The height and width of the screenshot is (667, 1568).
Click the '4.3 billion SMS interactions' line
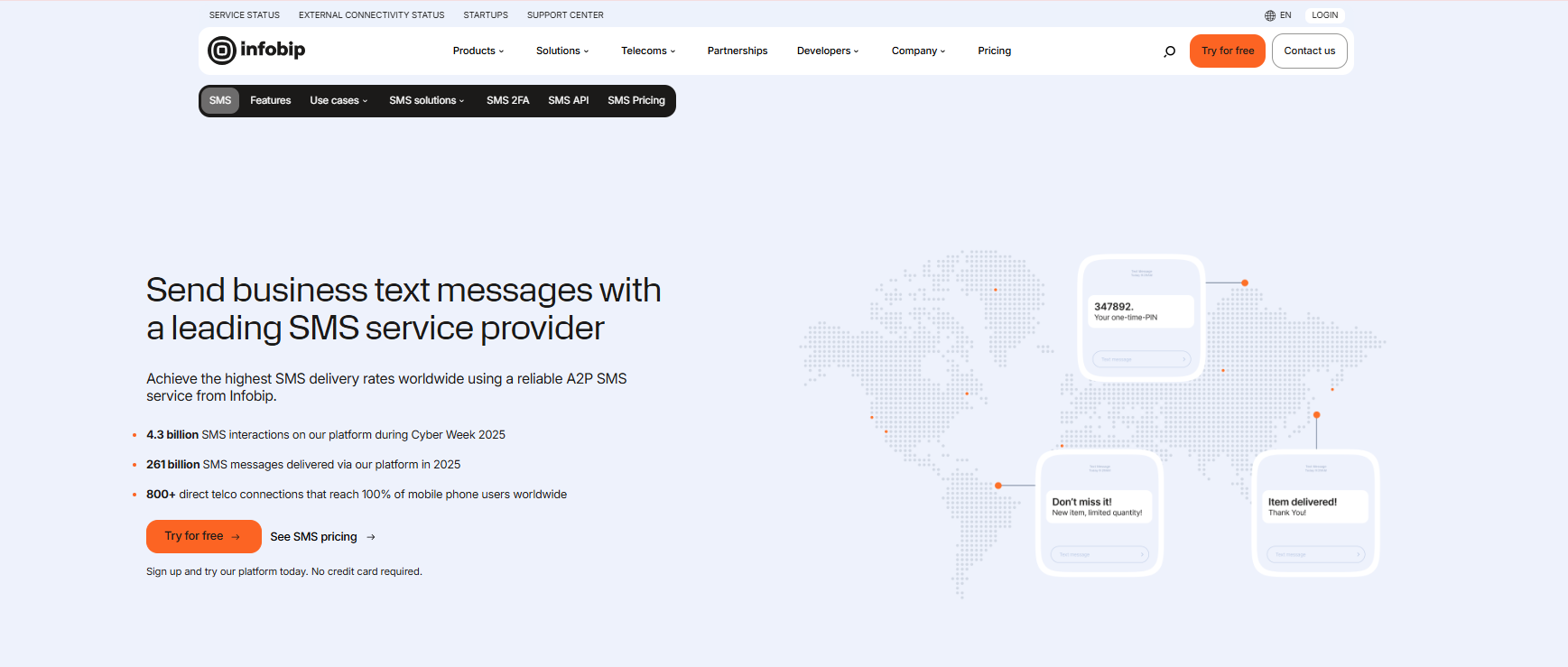click(326, 435)
